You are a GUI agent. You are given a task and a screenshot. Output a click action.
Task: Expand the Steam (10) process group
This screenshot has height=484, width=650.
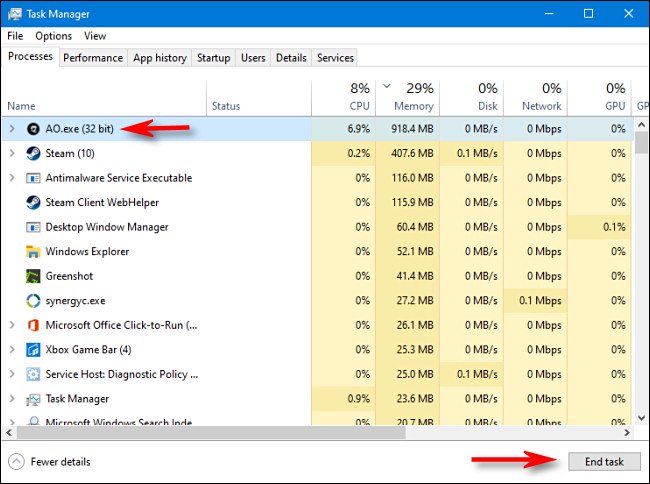pos(12,153)
